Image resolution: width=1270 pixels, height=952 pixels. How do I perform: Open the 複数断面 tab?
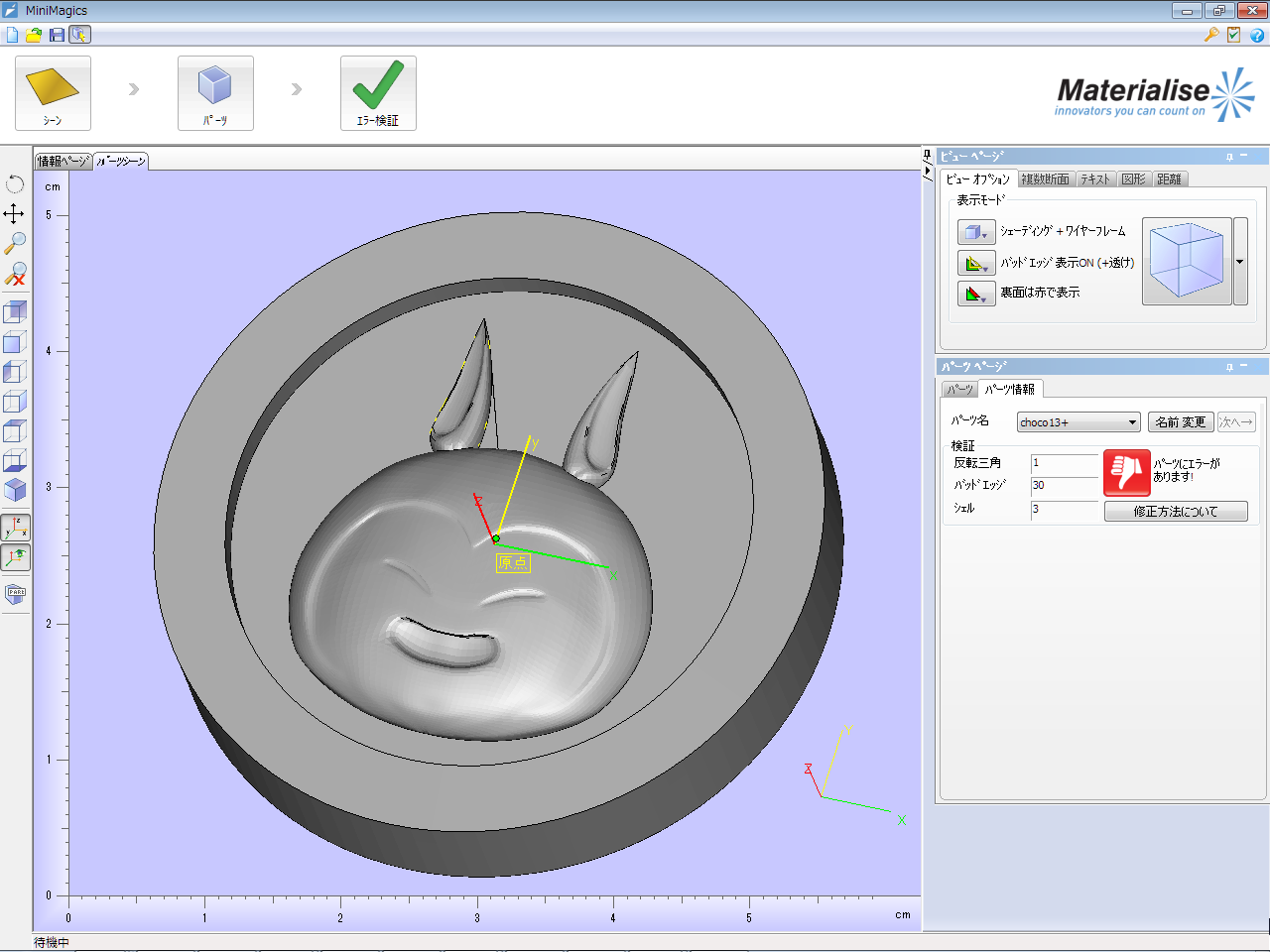[1046, 179]
